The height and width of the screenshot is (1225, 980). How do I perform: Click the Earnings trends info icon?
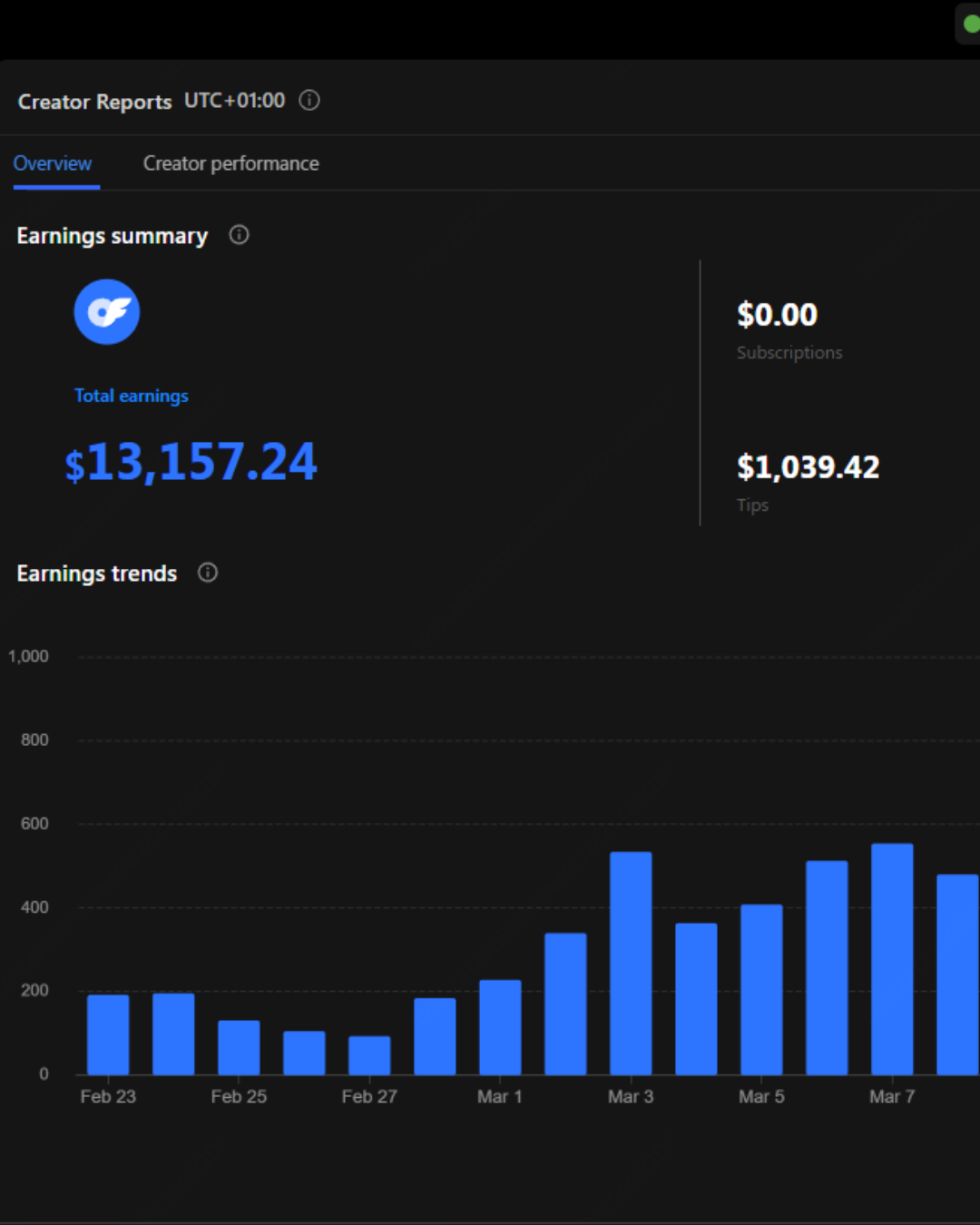click(x=208, y=573)
